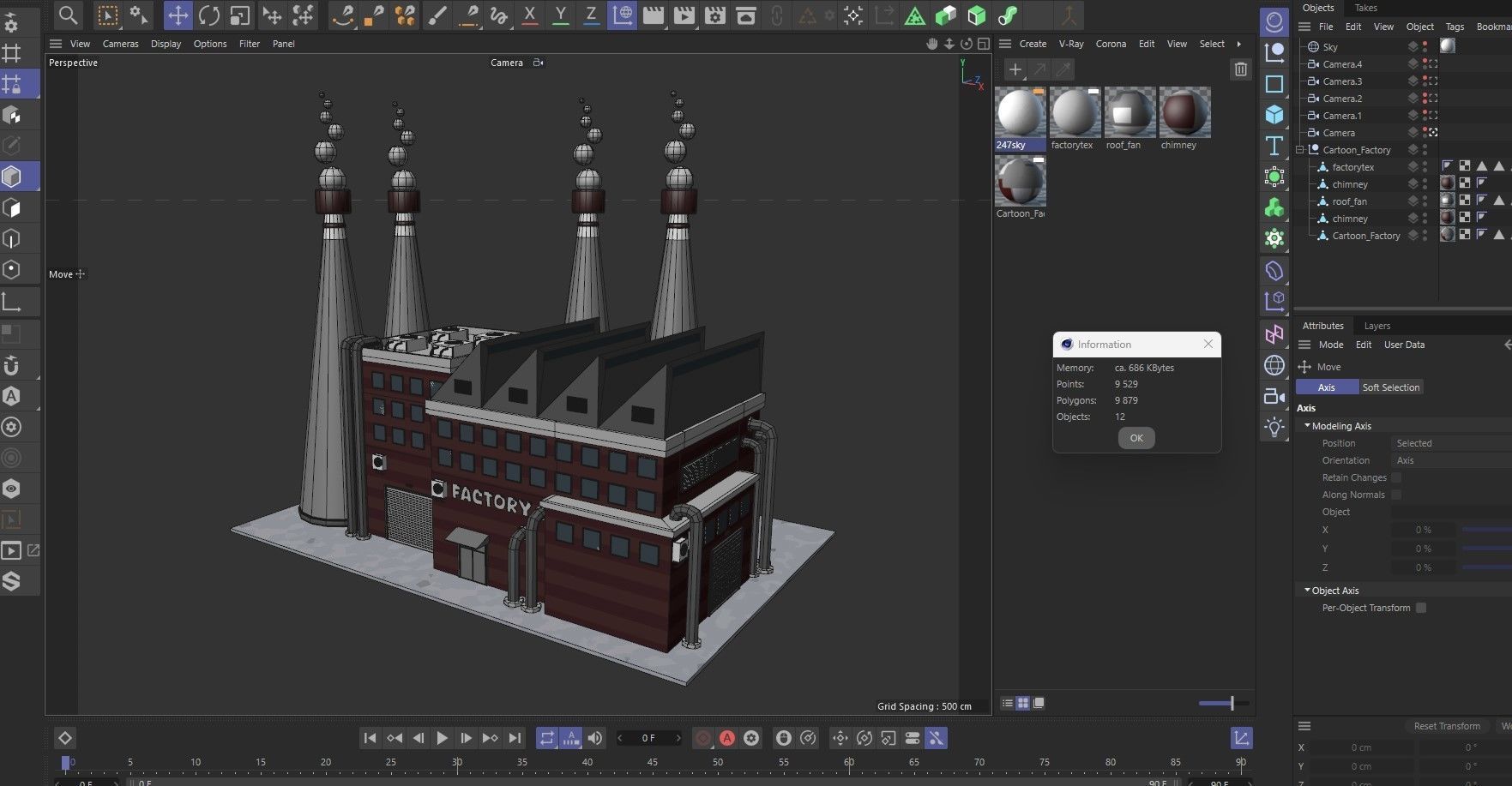Click the Render View clapperboard icon
This screenshot has width=1512, height=786.
pyautogui.click(x=654, y=15)
